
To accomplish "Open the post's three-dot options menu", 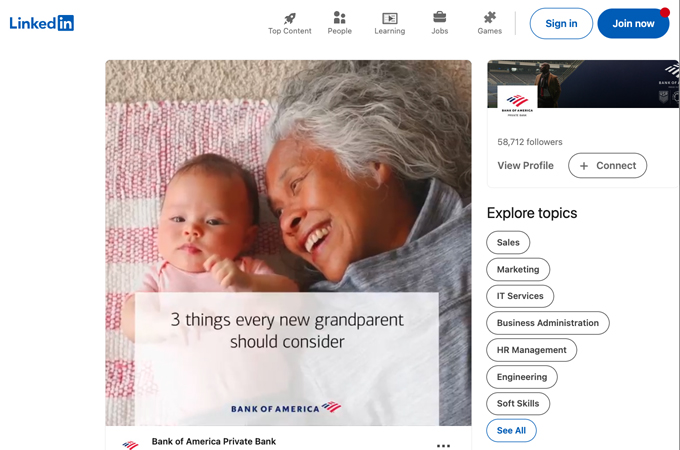I will (443, 445).
